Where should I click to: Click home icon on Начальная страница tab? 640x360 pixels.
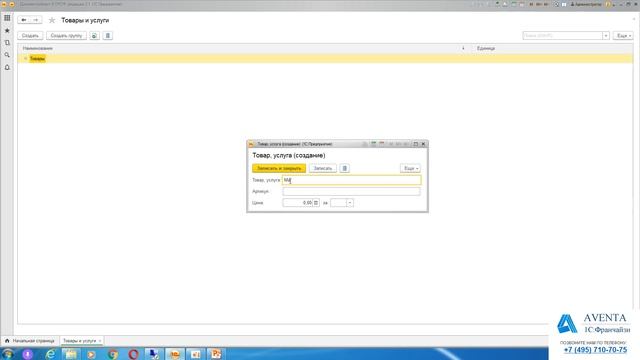7,340
